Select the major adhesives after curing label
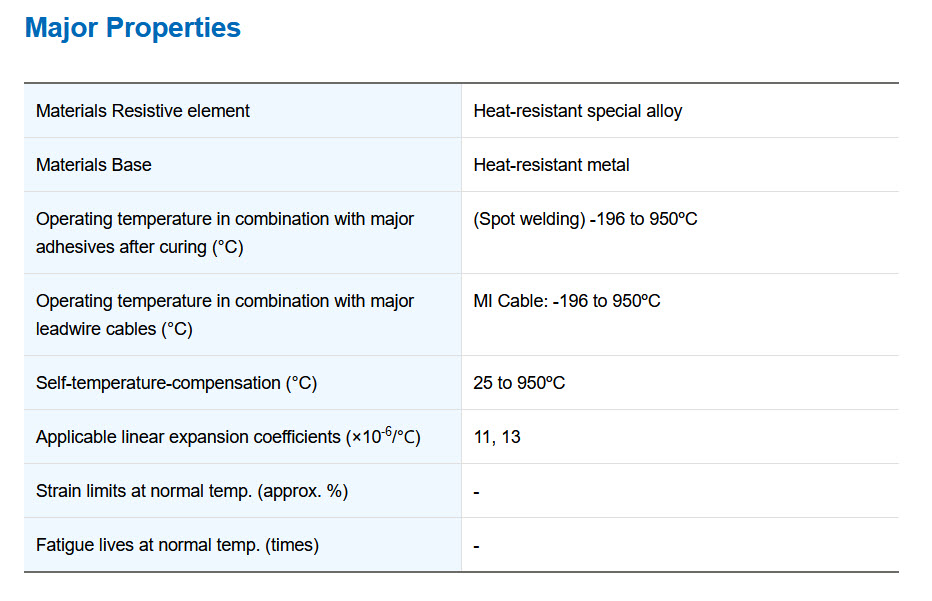Screen dimensions: 932x601 (x=225, y=233)
